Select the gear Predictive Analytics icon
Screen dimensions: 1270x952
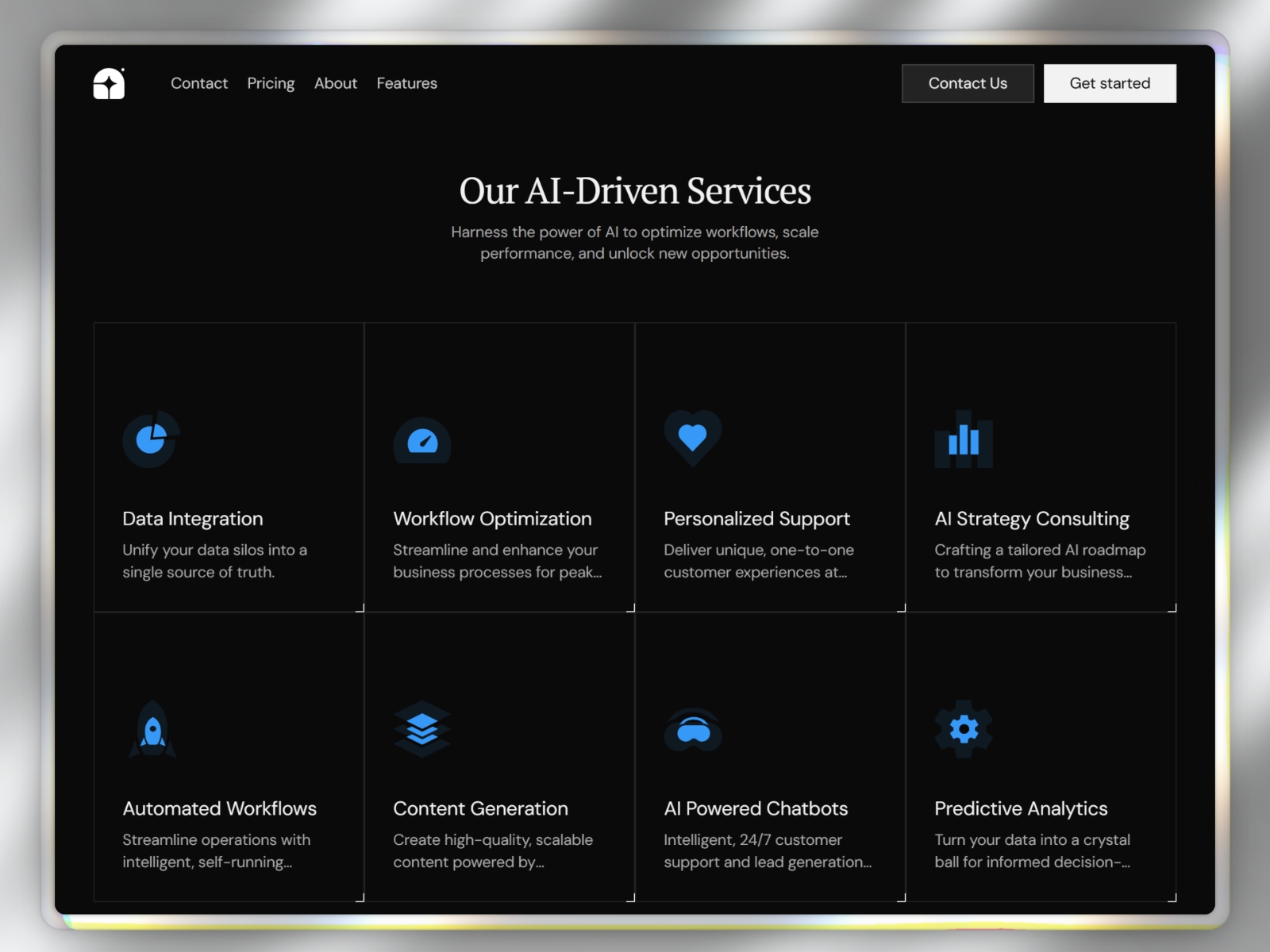pos(963,729)
